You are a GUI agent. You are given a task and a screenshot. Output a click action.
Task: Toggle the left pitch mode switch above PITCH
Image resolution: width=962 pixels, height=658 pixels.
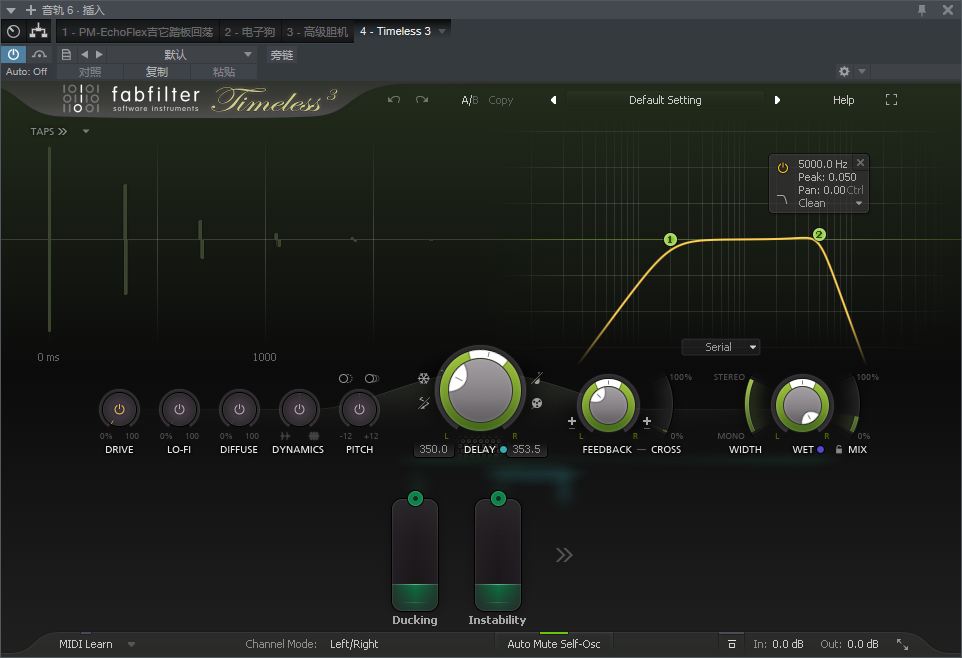345,378
